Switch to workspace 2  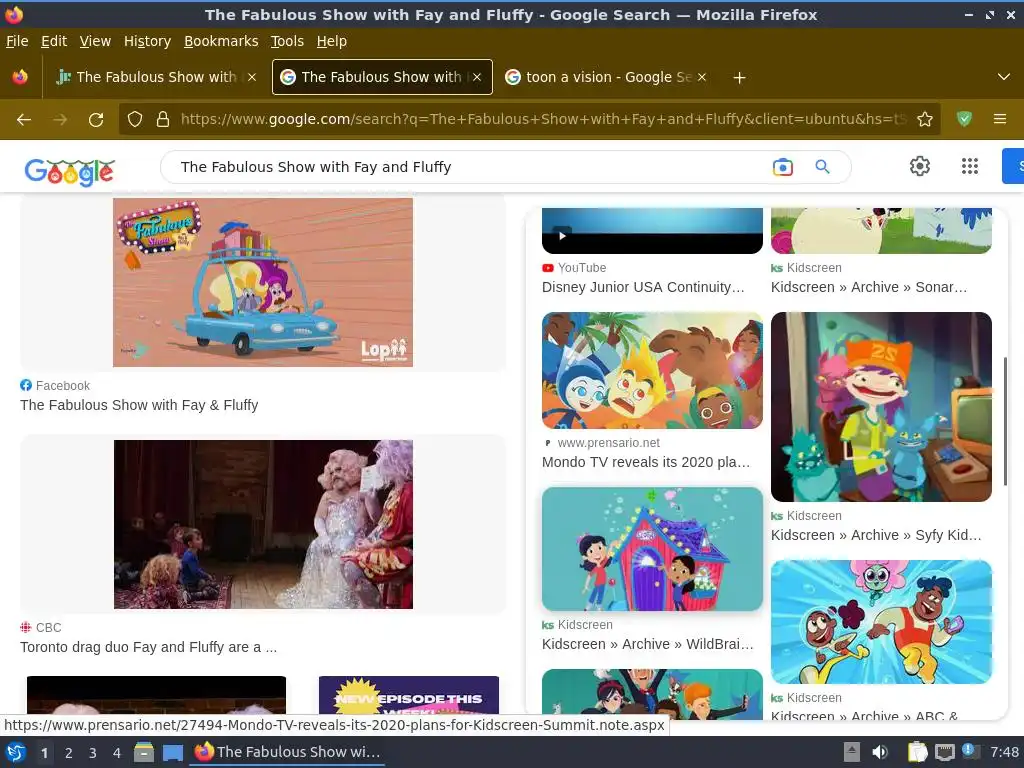pos(69,753)
